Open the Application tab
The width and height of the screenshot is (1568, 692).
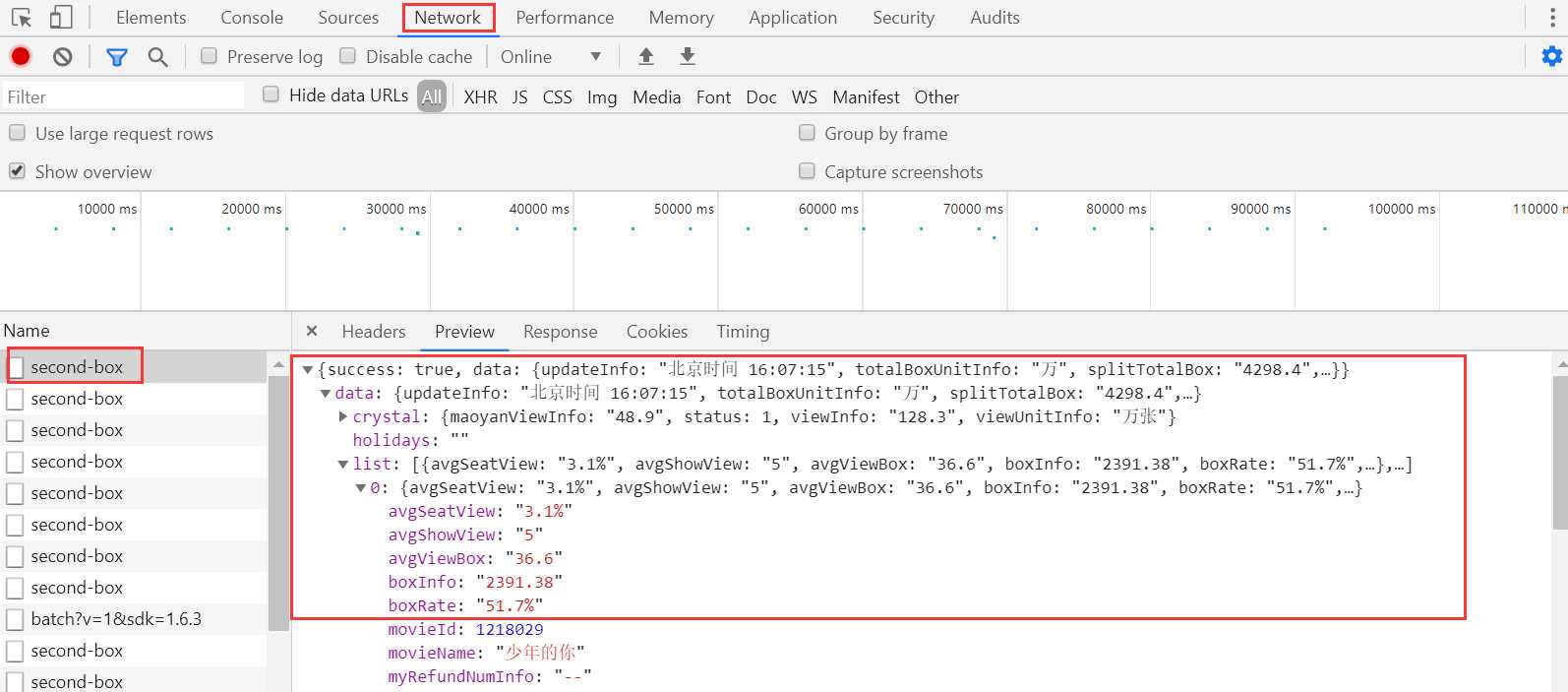tap(793, 18)
